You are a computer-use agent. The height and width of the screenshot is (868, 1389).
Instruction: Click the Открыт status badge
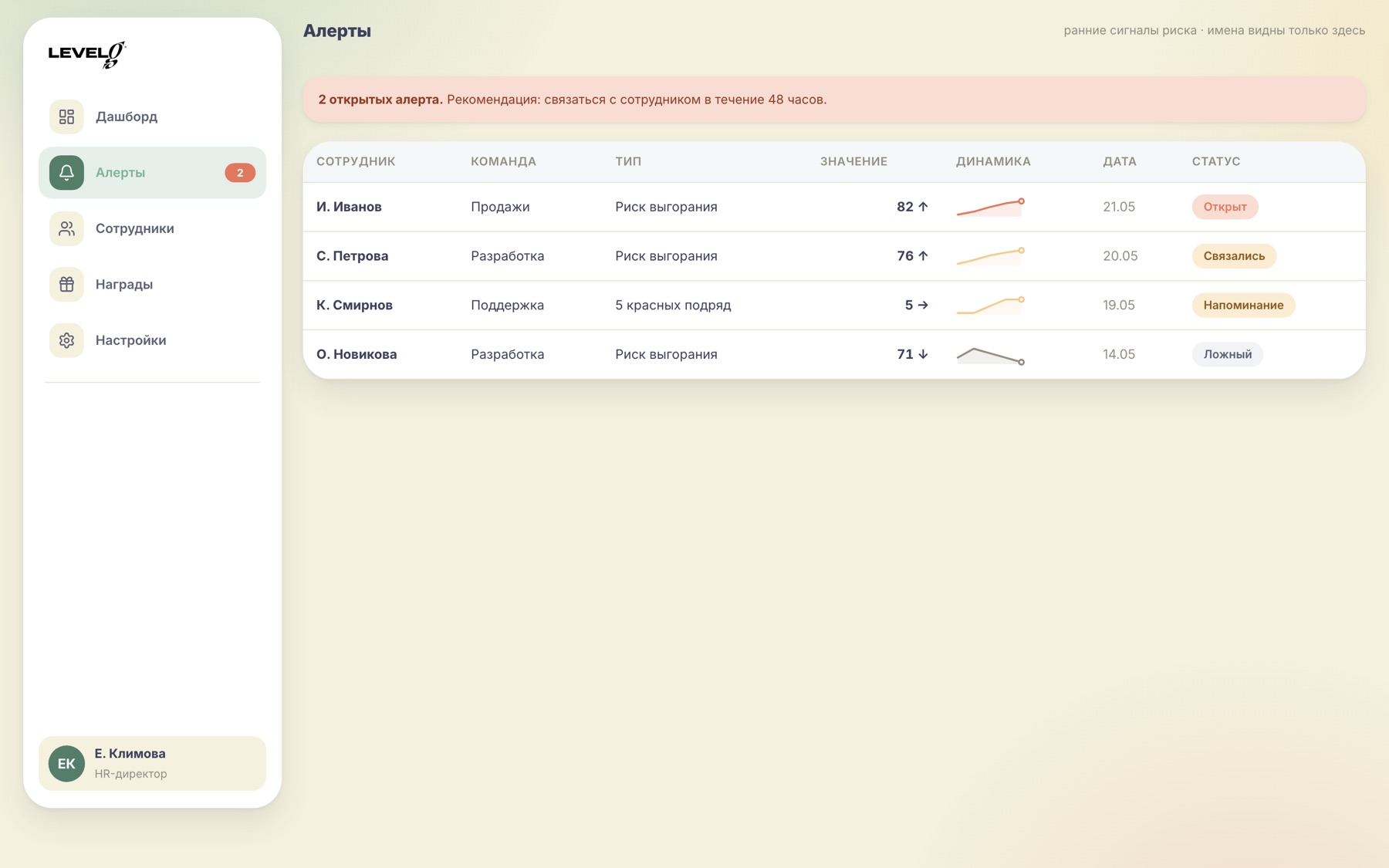1225,207
